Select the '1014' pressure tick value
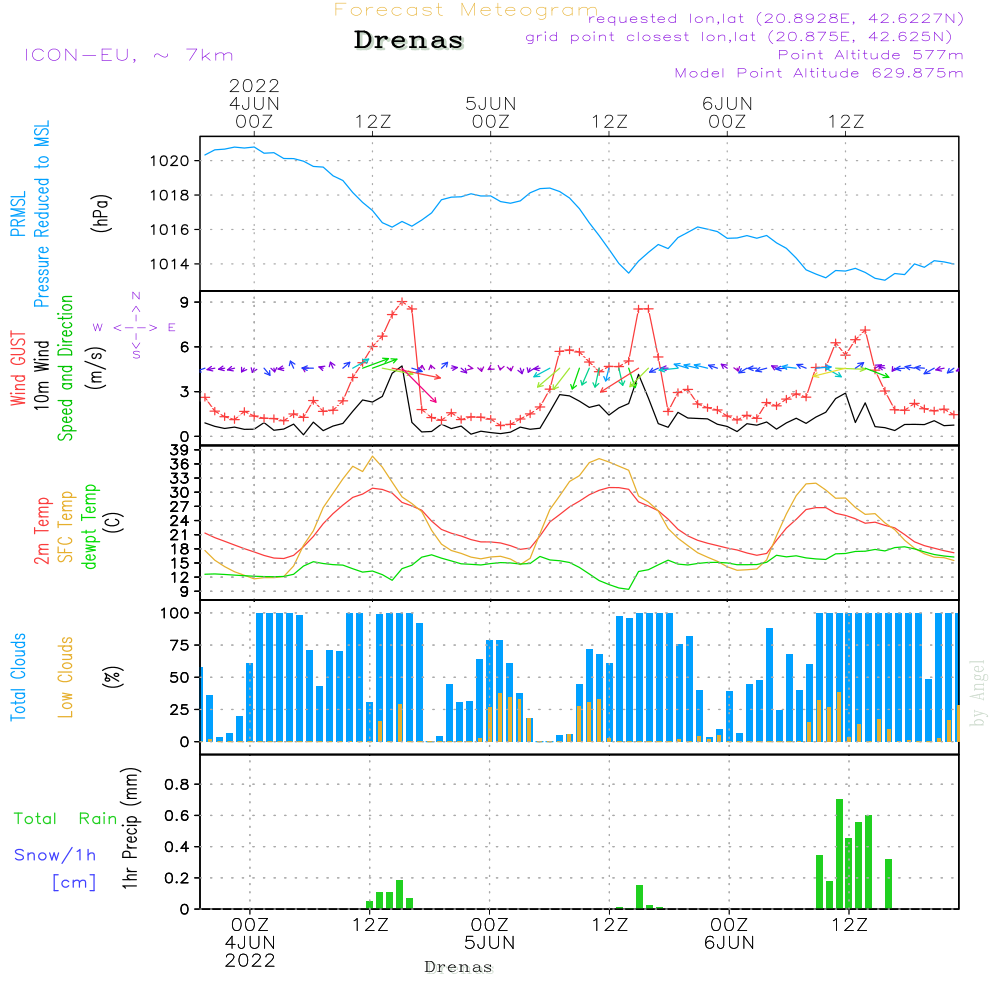Screen dimensions: 1000x1000 pyautogui.click(x=170, y=265)
